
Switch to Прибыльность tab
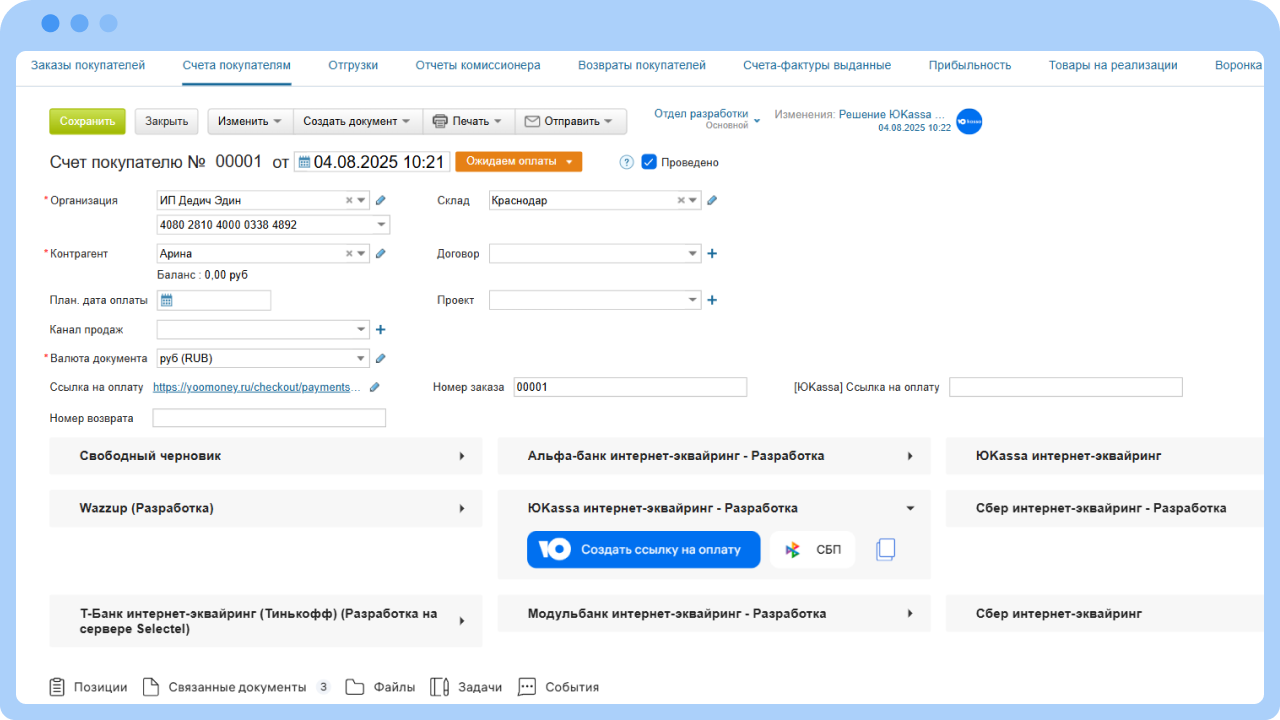[x=970, y=65]
